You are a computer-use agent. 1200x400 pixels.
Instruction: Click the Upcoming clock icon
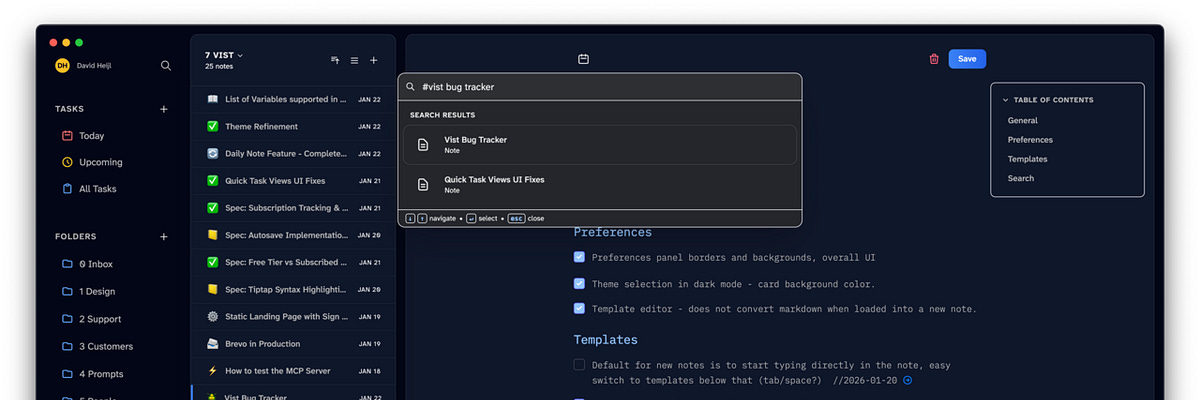pos(67,162)
